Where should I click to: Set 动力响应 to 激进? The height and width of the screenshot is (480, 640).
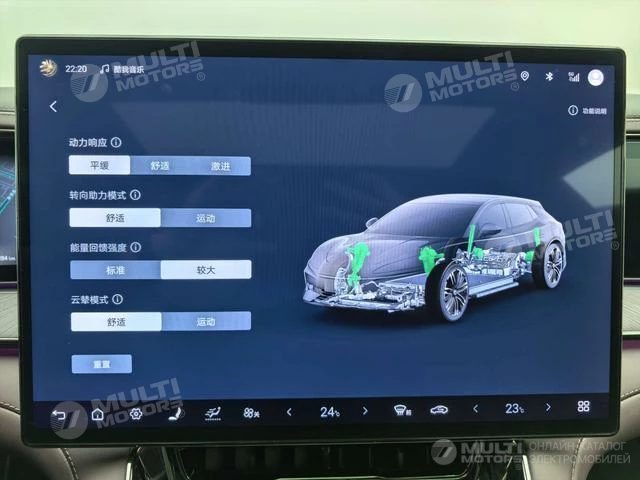click(220, 166)
